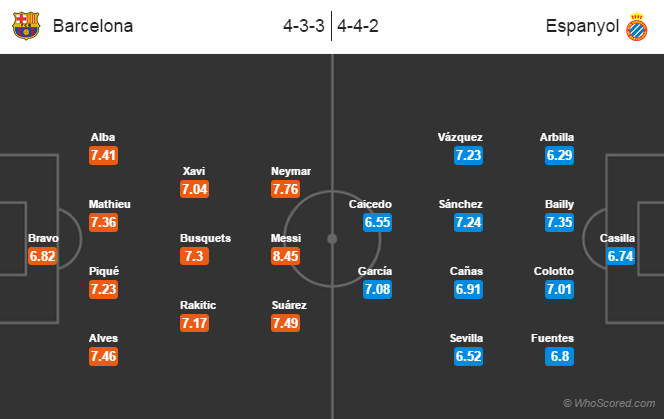Click the 4-4-2 formation text

(x=358, y=26)
